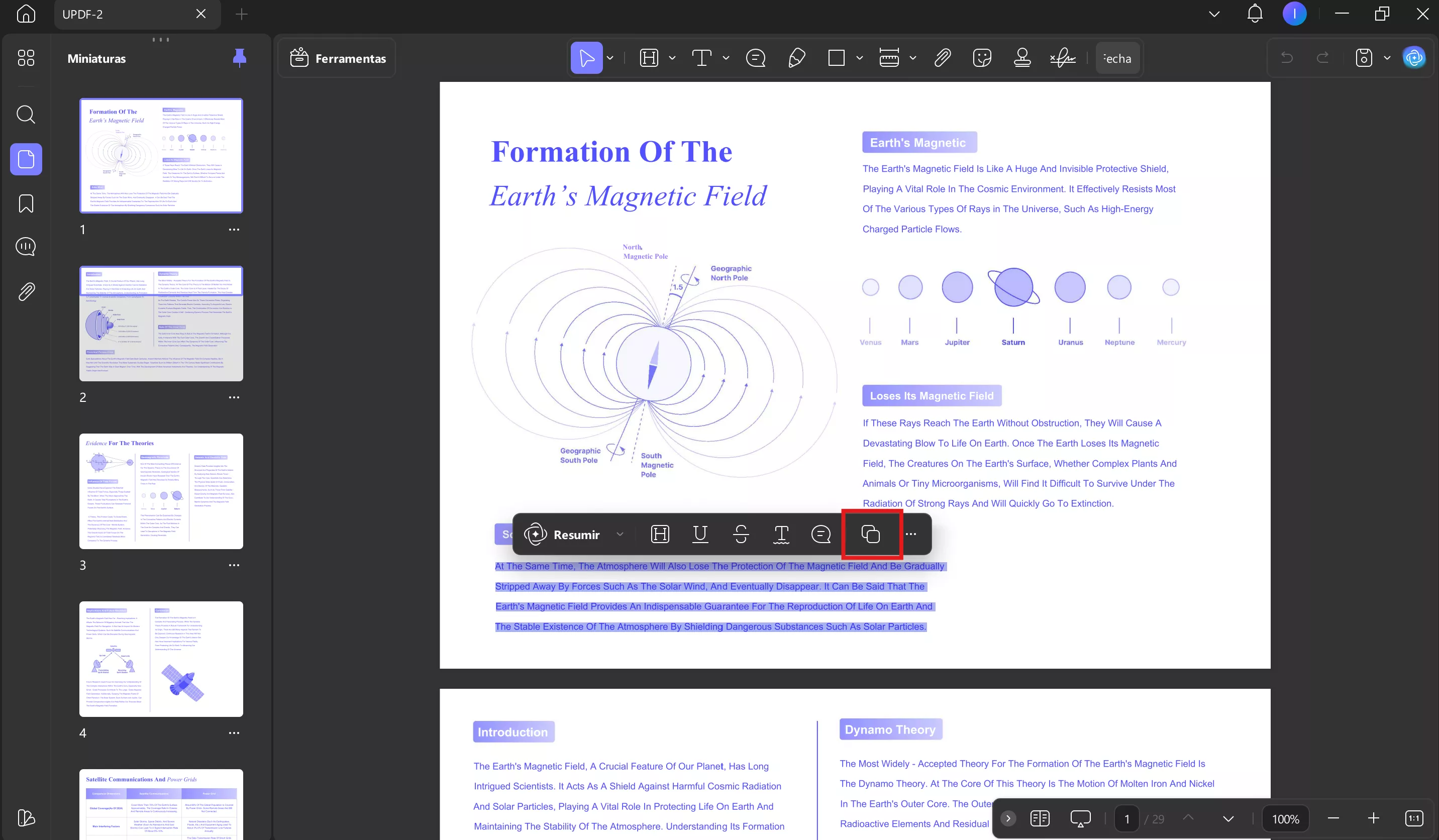Expand the Resumir AI dropdown arrow
1439x840 pixels.
coord(620,535)
